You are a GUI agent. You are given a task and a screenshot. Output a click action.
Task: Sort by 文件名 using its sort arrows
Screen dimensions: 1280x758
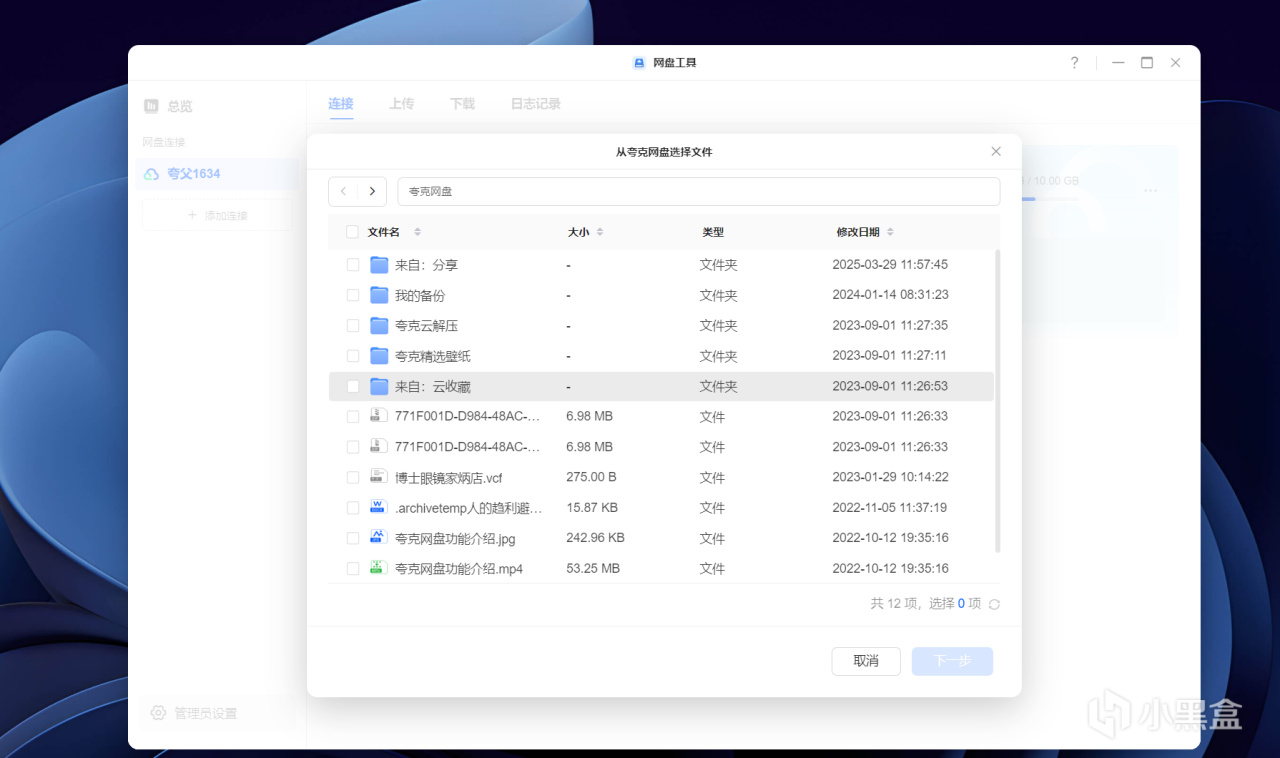coord(417,232)
